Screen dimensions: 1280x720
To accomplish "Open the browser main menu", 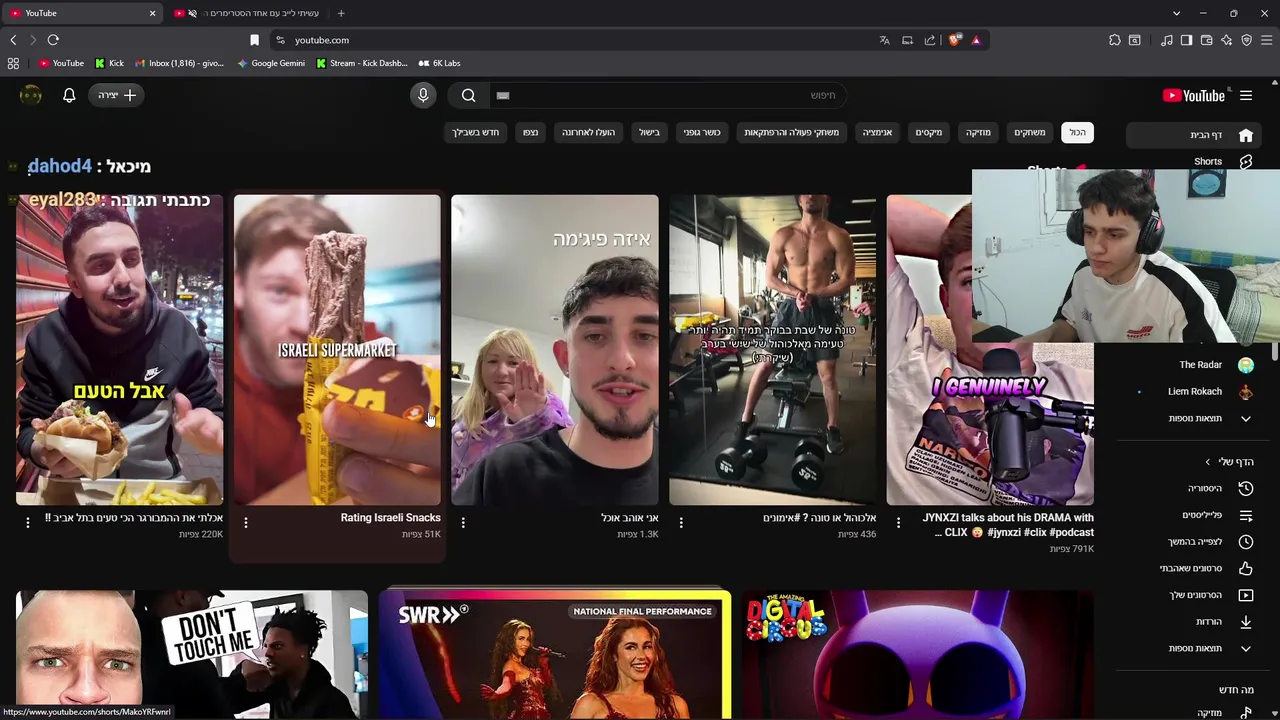I will click(1267, 40).
